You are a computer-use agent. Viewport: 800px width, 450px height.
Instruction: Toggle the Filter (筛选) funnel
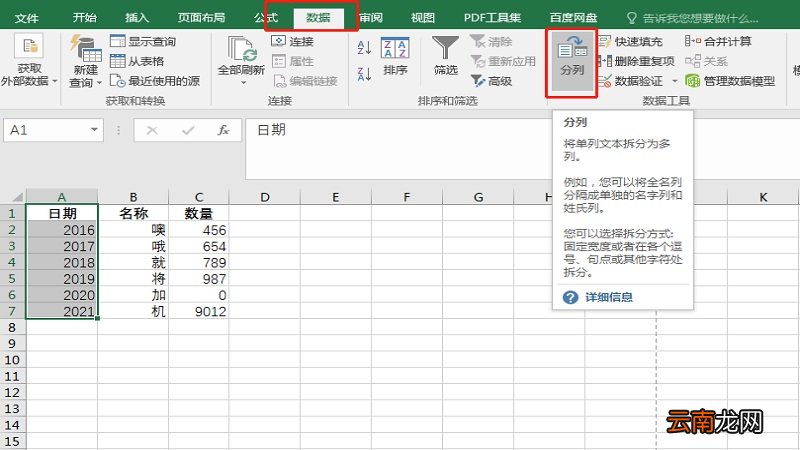coord(445,56)
